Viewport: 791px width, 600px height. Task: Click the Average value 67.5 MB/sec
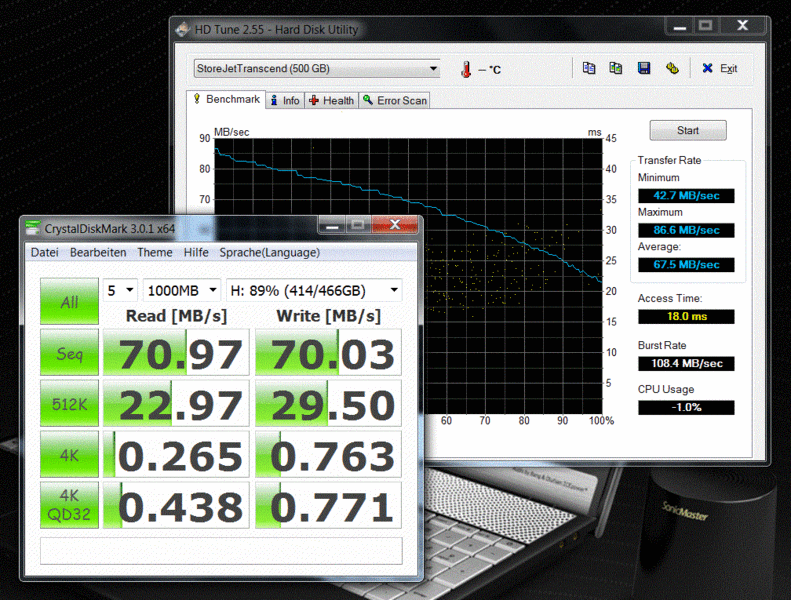[686, 264]
